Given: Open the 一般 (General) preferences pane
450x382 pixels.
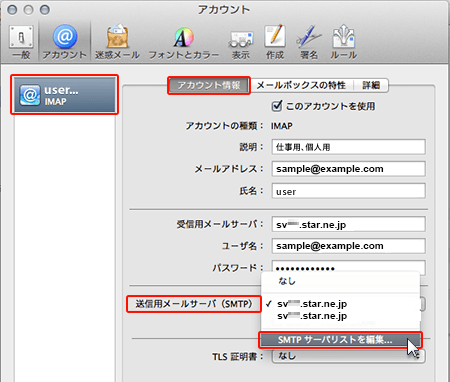Looking at the screenshot, I should [x=21, y=42].
